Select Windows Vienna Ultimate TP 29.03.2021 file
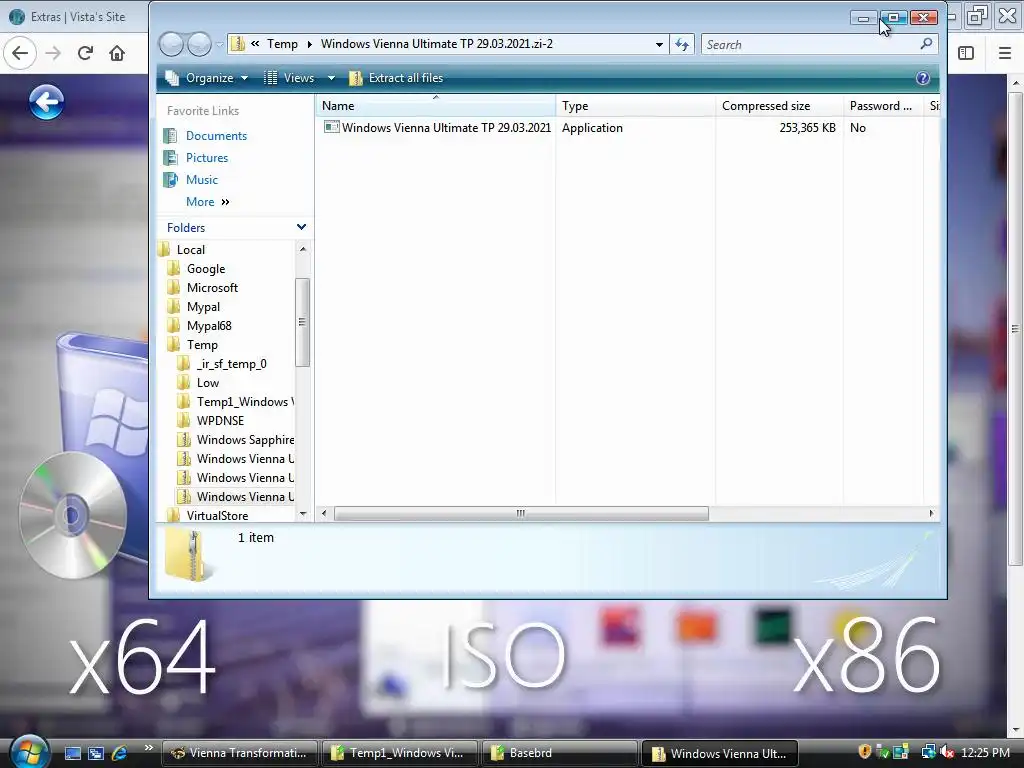1024x768 pixels. pyautogui.click(x=446, y=128)
